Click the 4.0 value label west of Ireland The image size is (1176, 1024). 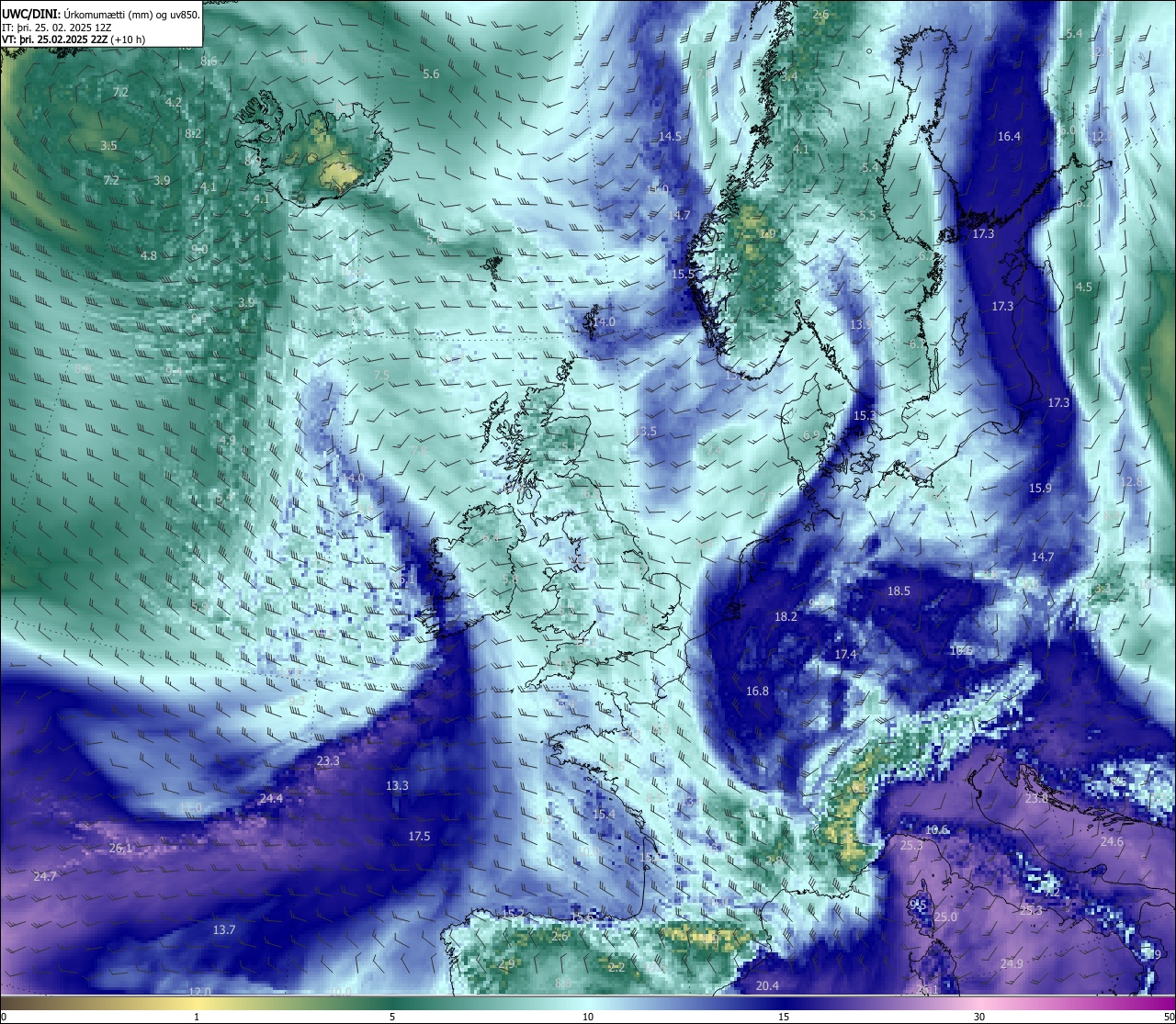[356, 478]
